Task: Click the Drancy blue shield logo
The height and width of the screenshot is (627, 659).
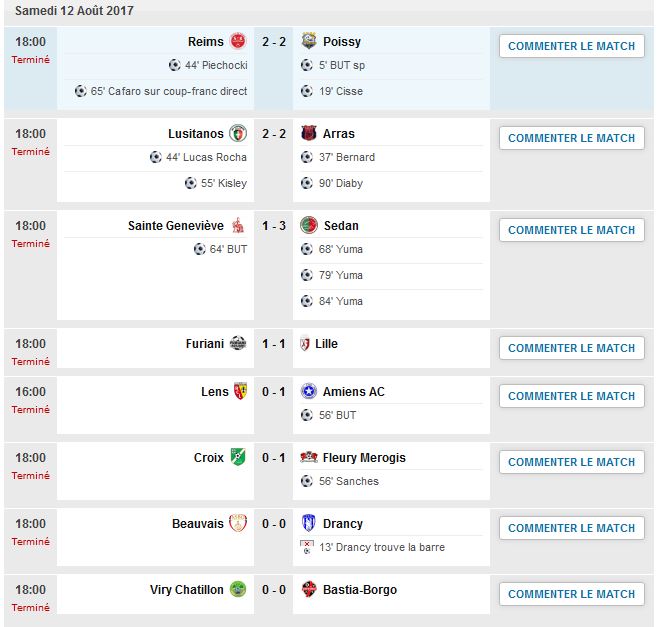Action: pos(309,523)
